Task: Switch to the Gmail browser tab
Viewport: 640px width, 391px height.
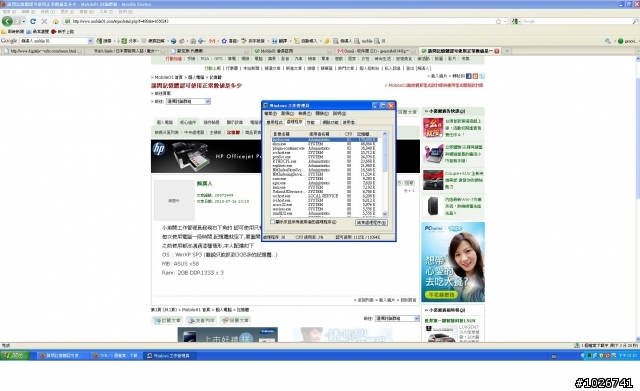Action: pyautogui.click(x=375, y=51)
